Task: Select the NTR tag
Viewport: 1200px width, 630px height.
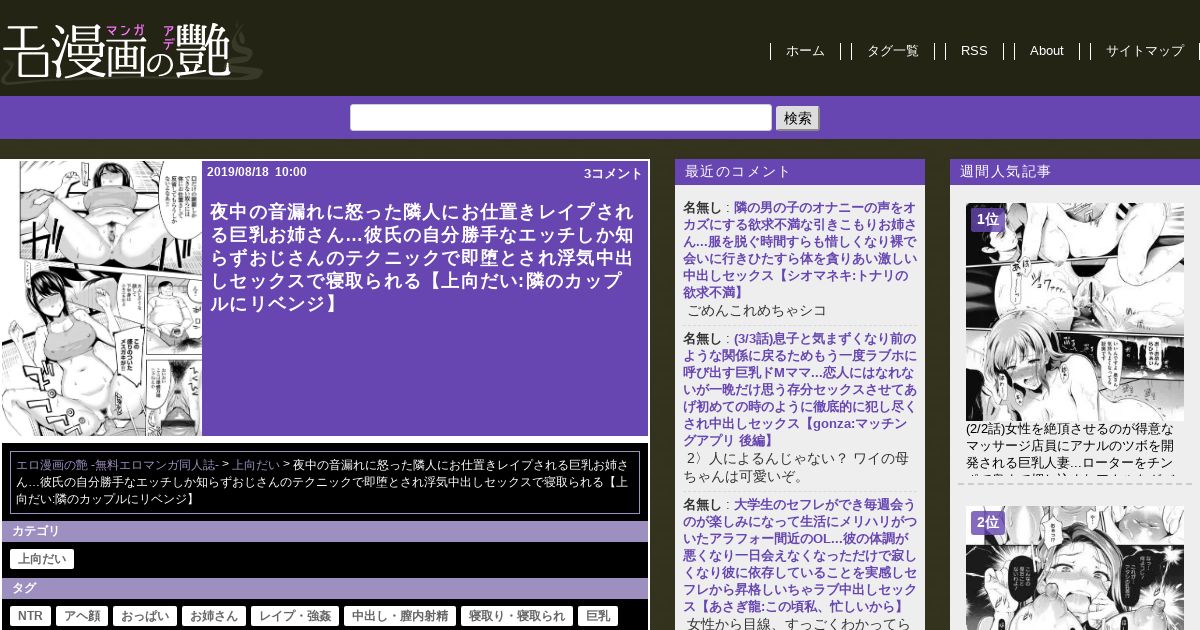Action: (x=30, y=616)
